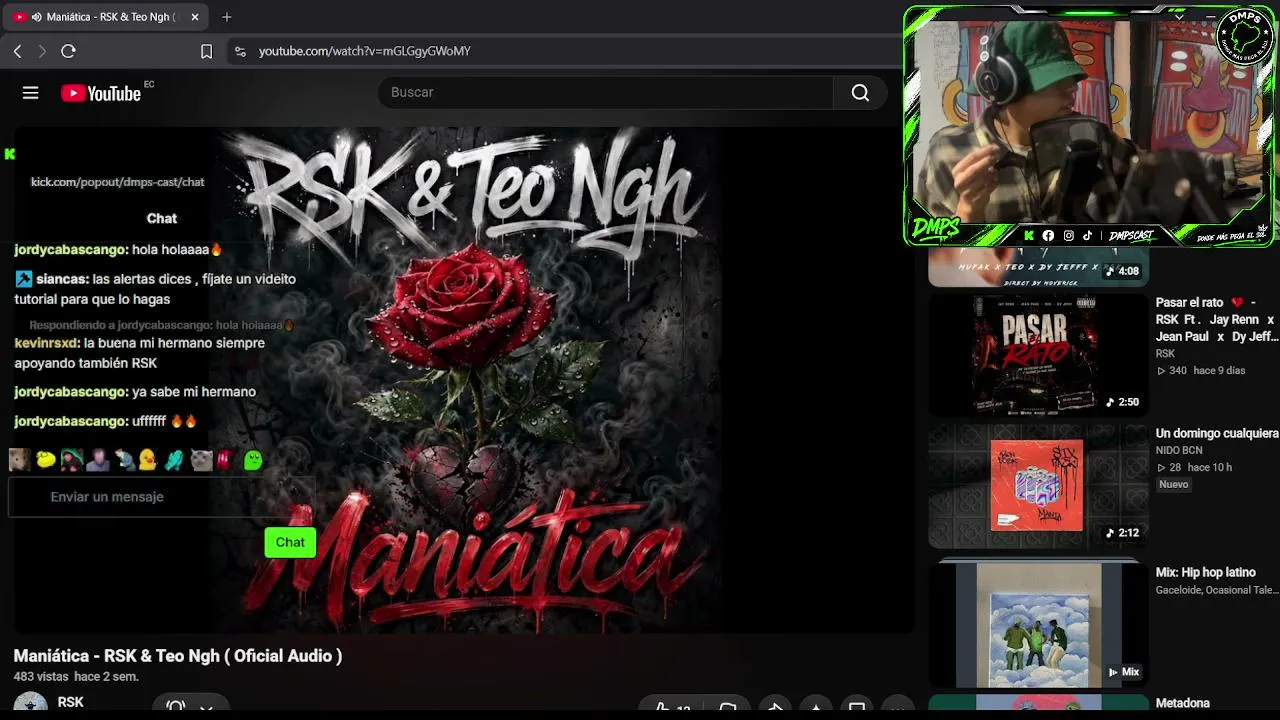1280x720 pixels.
Task: Click kevinrsxd username in chat
Action: [46, 343]
